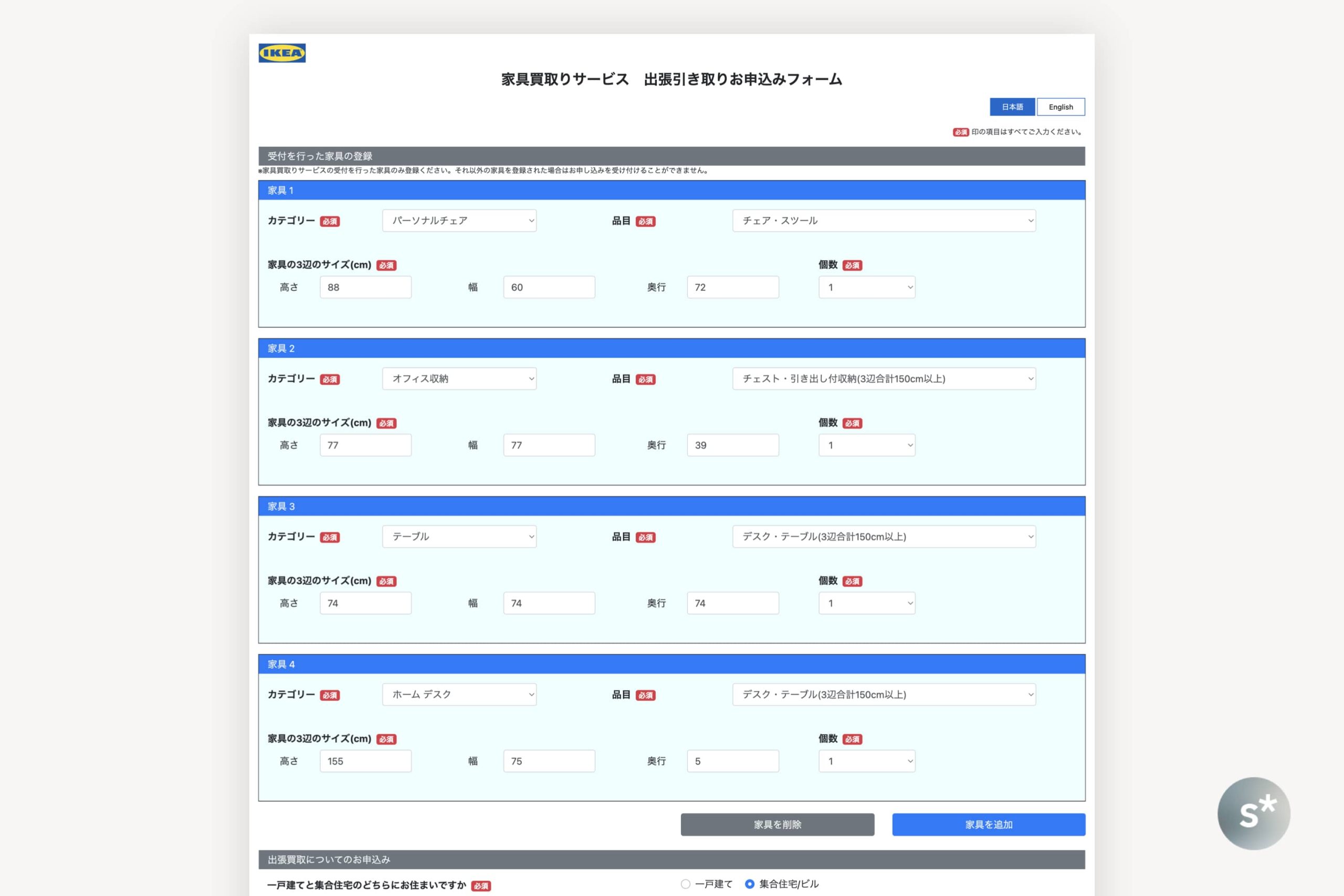Click the 家具を追加 button
The image size is (1344, 896).
point(988,825)
